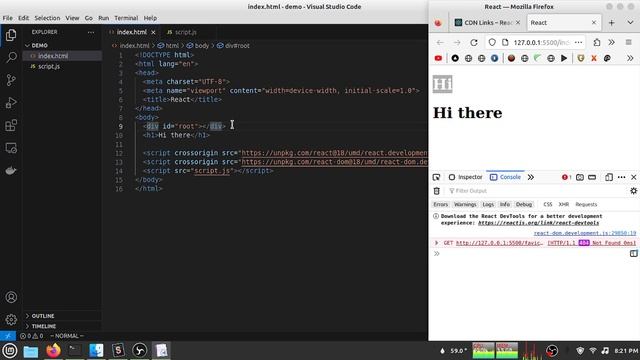
Task: Open react-devtools link in console
Action: point(538,223)
